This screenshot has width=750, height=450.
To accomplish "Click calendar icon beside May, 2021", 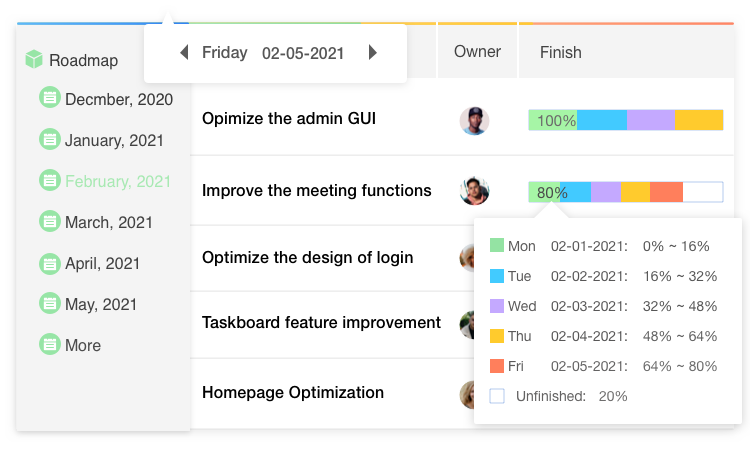I will point(50,303).
